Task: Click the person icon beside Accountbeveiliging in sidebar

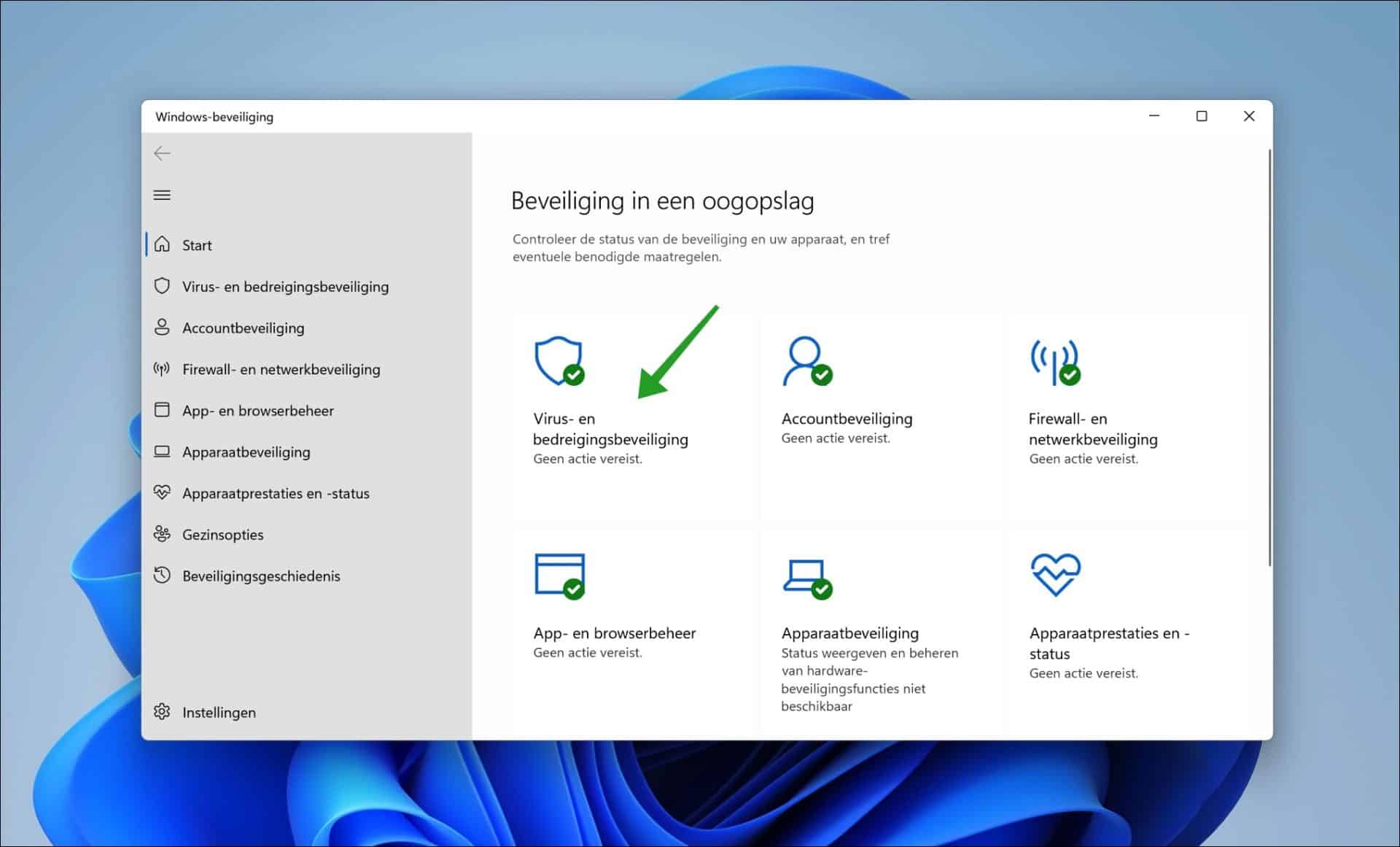Action: click(162, 328)
